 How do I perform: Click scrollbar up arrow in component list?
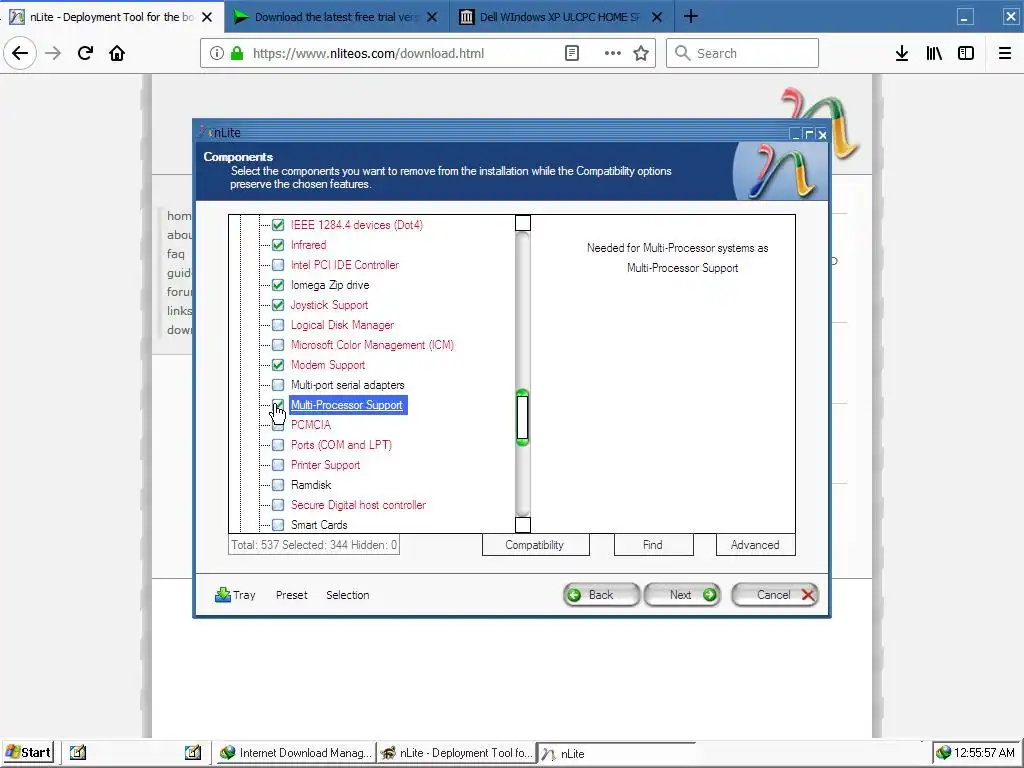[x=522, y=223]
